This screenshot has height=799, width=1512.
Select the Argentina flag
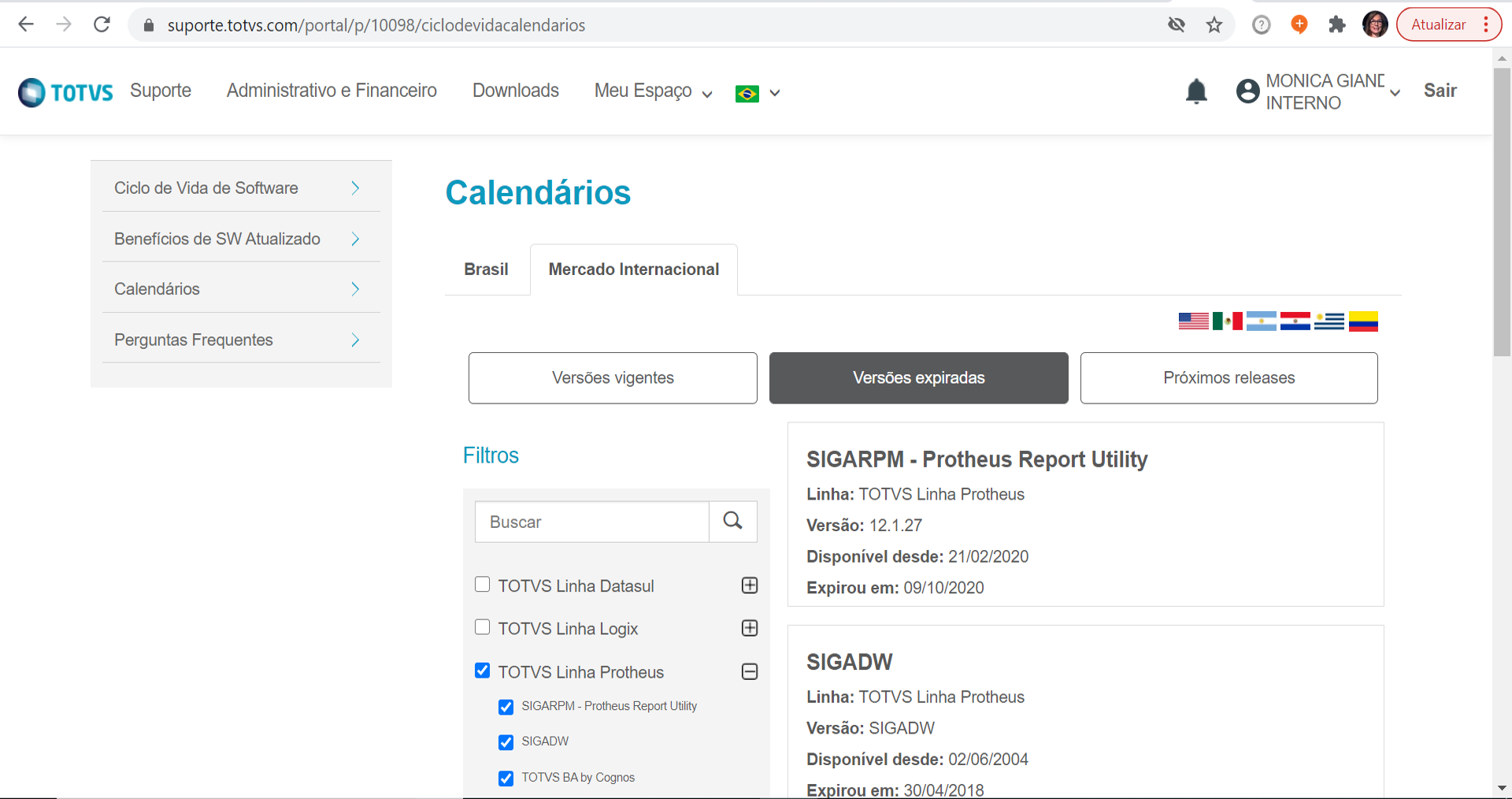click(x=1261, y=321)
